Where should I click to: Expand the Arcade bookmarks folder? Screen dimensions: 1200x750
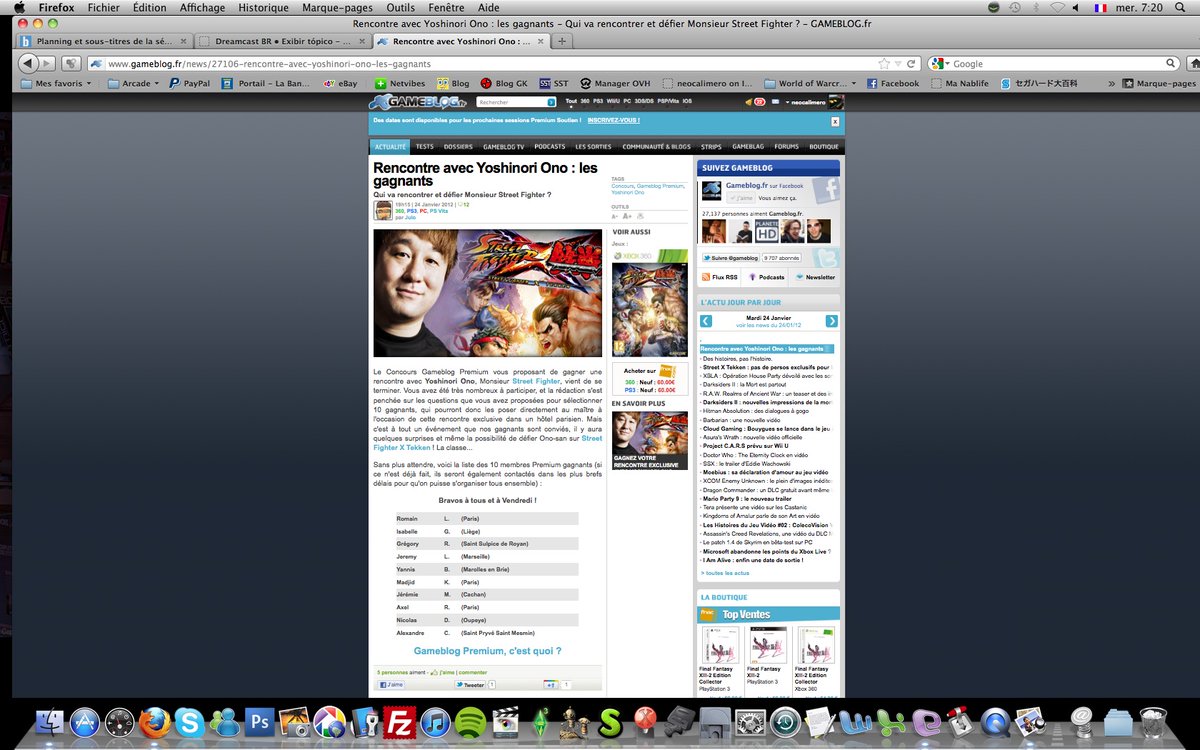pyautogui.click(x=132, y=84)
